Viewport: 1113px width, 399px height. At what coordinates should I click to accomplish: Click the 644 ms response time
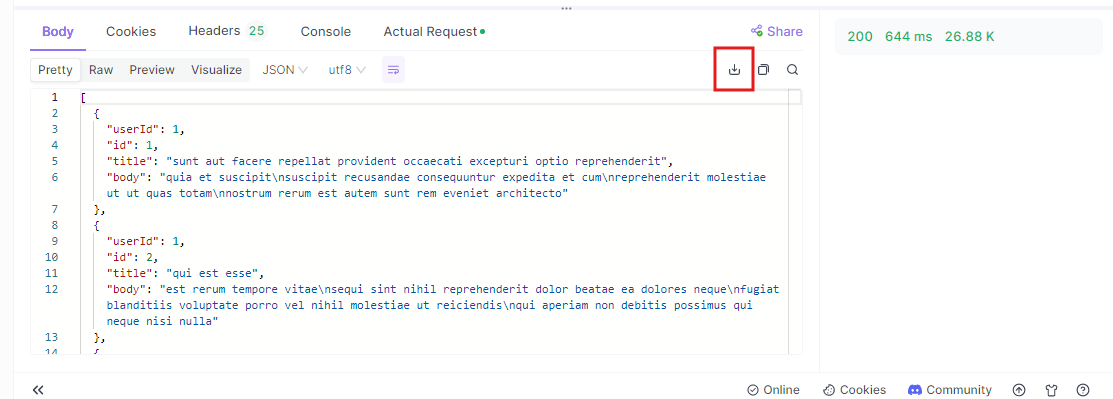[909, 36]
